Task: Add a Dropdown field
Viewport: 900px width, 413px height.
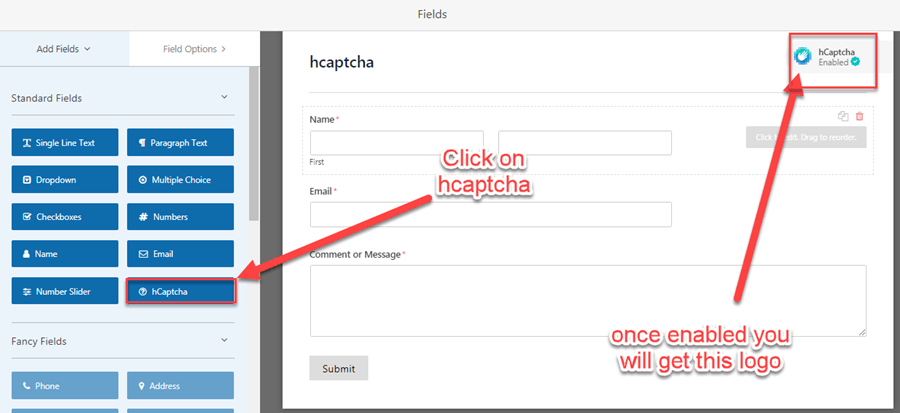Action: (x=65, y=180)
